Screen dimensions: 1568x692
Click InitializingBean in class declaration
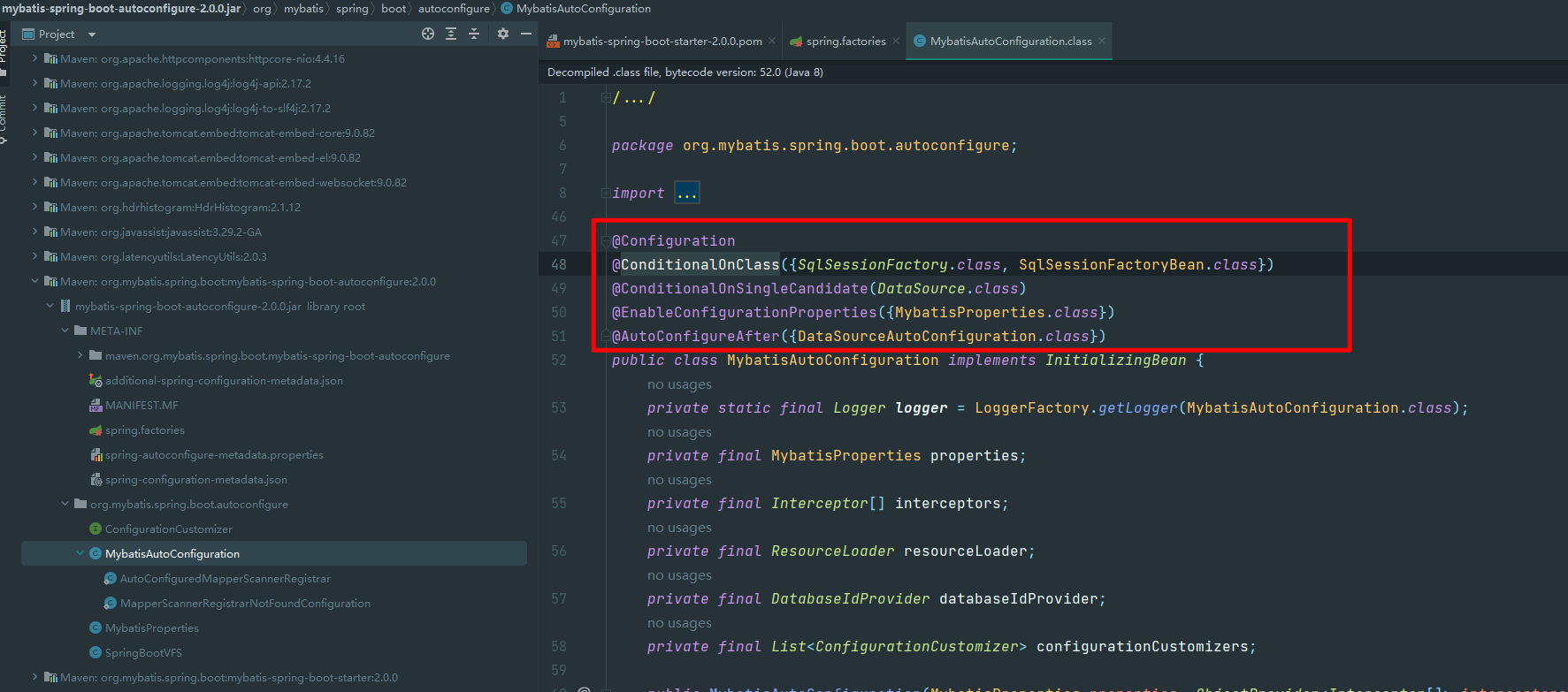[x=1115, y=361]
